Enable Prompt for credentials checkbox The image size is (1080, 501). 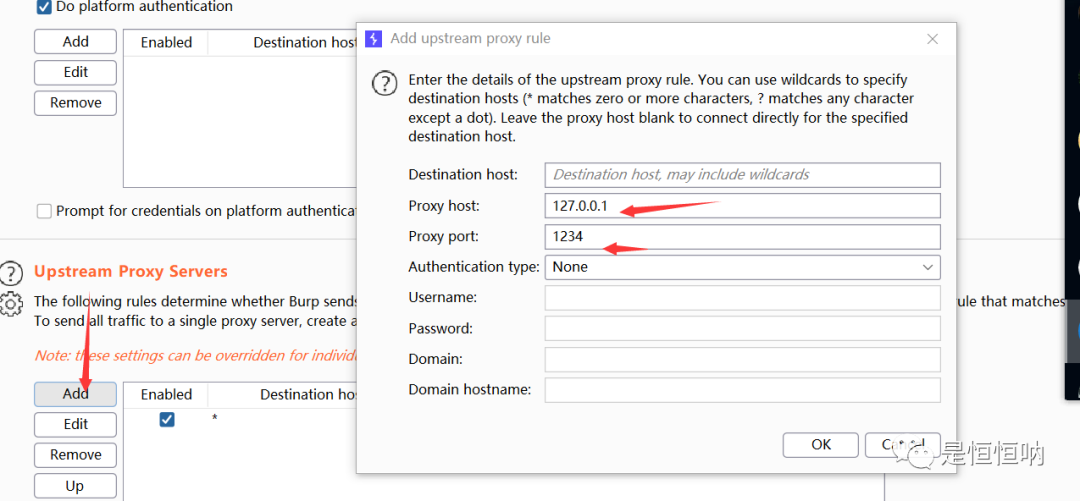[44, 211]
